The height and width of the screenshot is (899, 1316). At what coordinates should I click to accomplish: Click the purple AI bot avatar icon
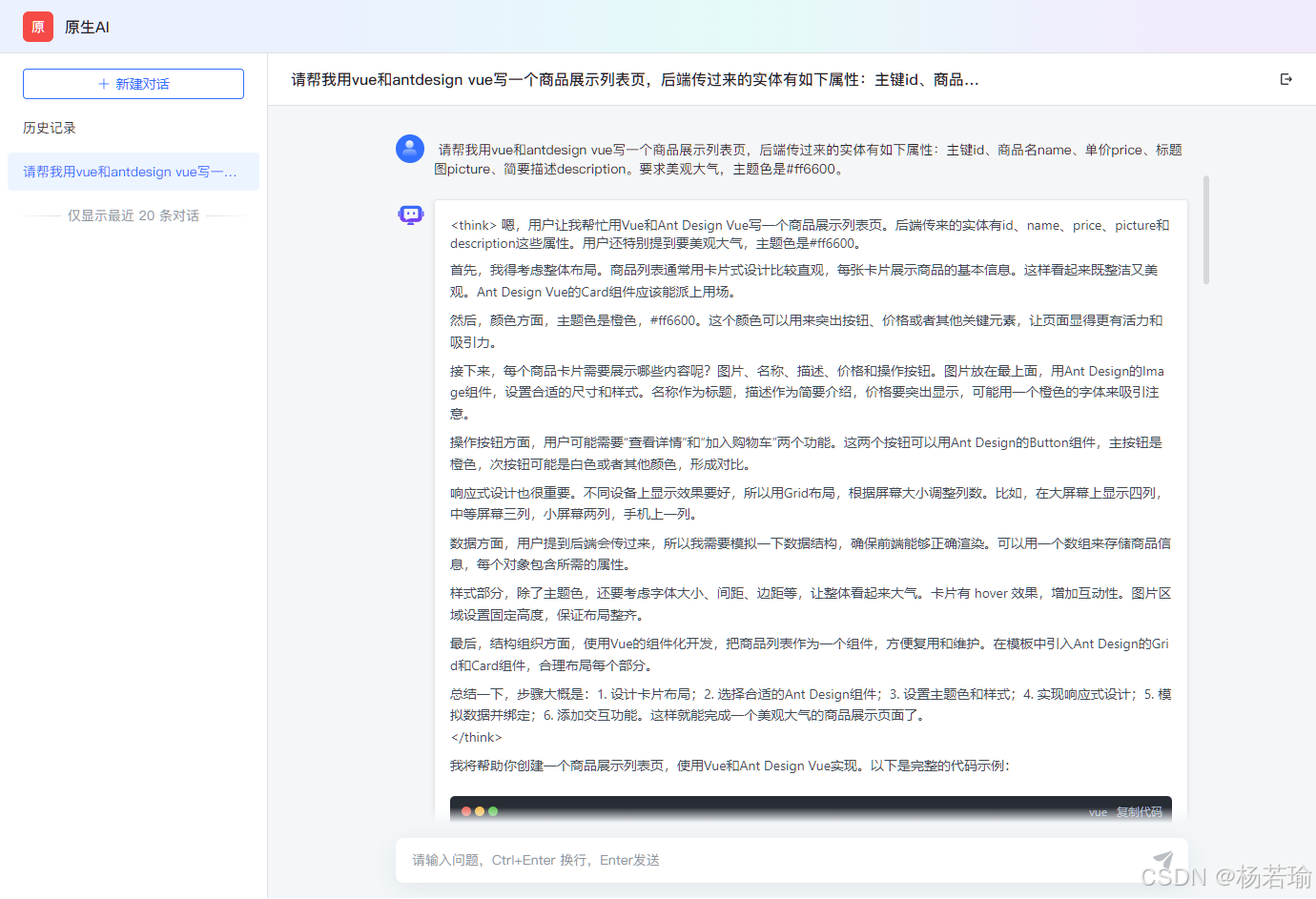(x=411, y=215)
